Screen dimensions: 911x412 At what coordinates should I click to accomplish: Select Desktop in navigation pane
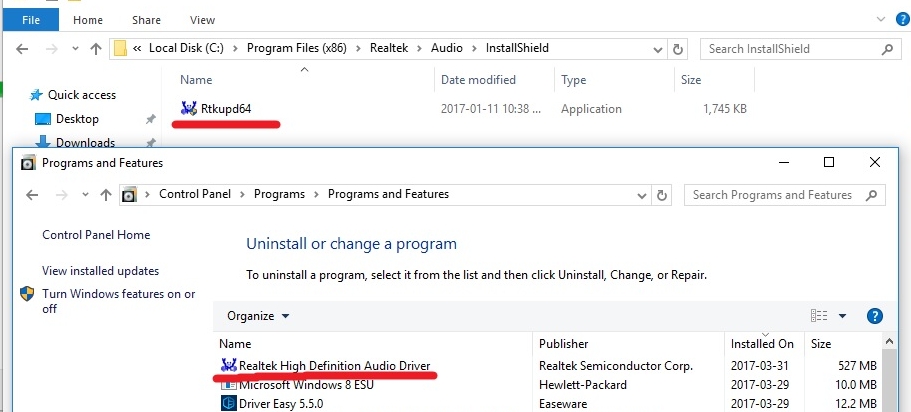pos(77,119)
